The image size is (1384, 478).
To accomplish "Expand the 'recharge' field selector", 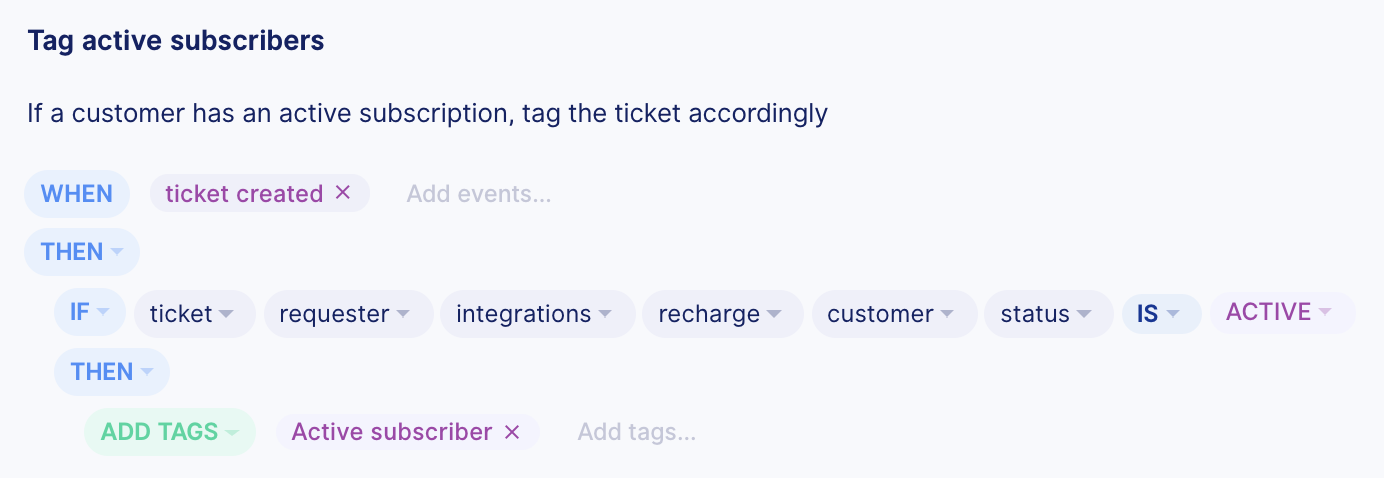I will pos(723,314).
